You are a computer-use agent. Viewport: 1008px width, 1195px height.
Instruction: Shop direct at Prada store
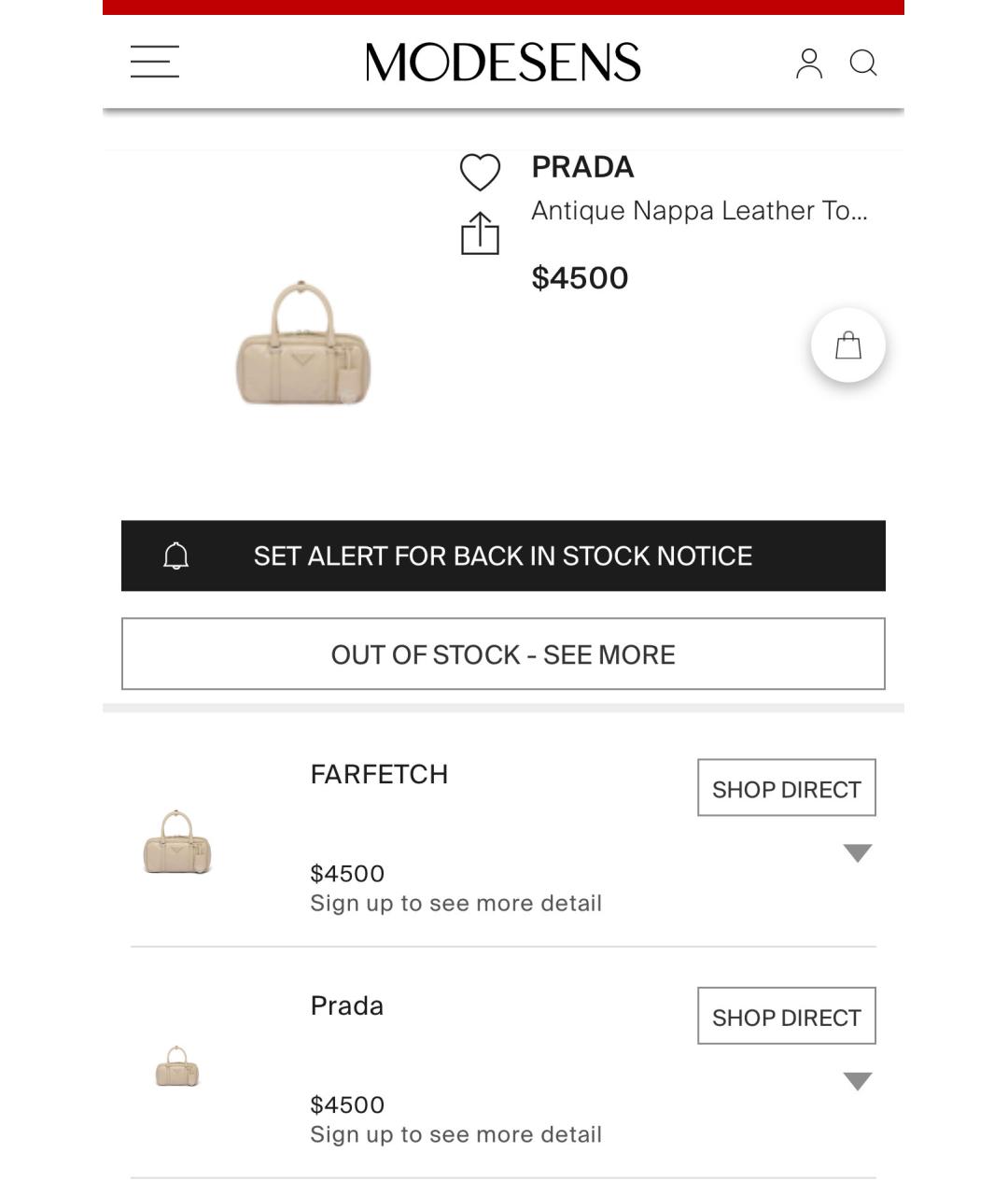tap(787, 1016)
